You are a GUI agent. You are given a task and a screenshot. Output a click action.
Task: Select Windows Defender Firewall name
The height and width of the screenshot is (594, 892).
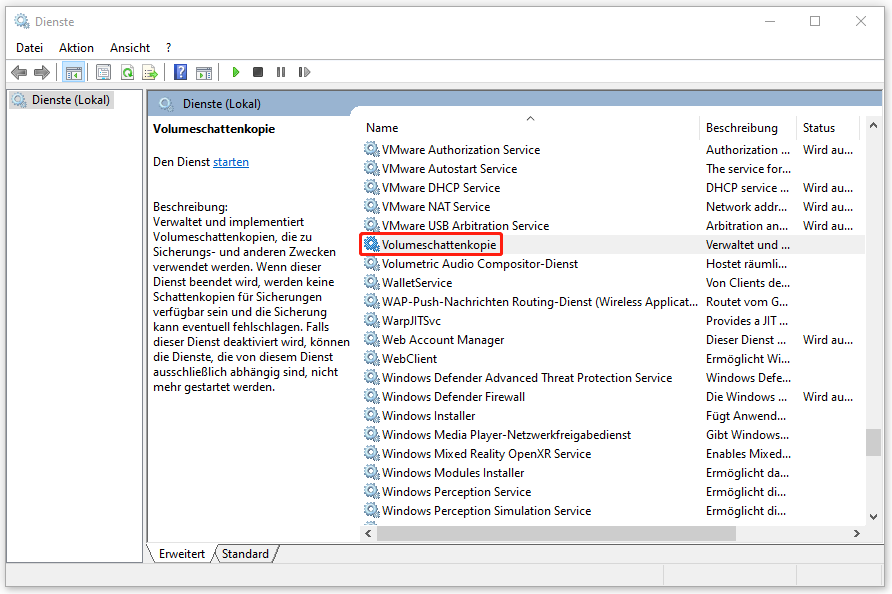click(x=453, y=397)
